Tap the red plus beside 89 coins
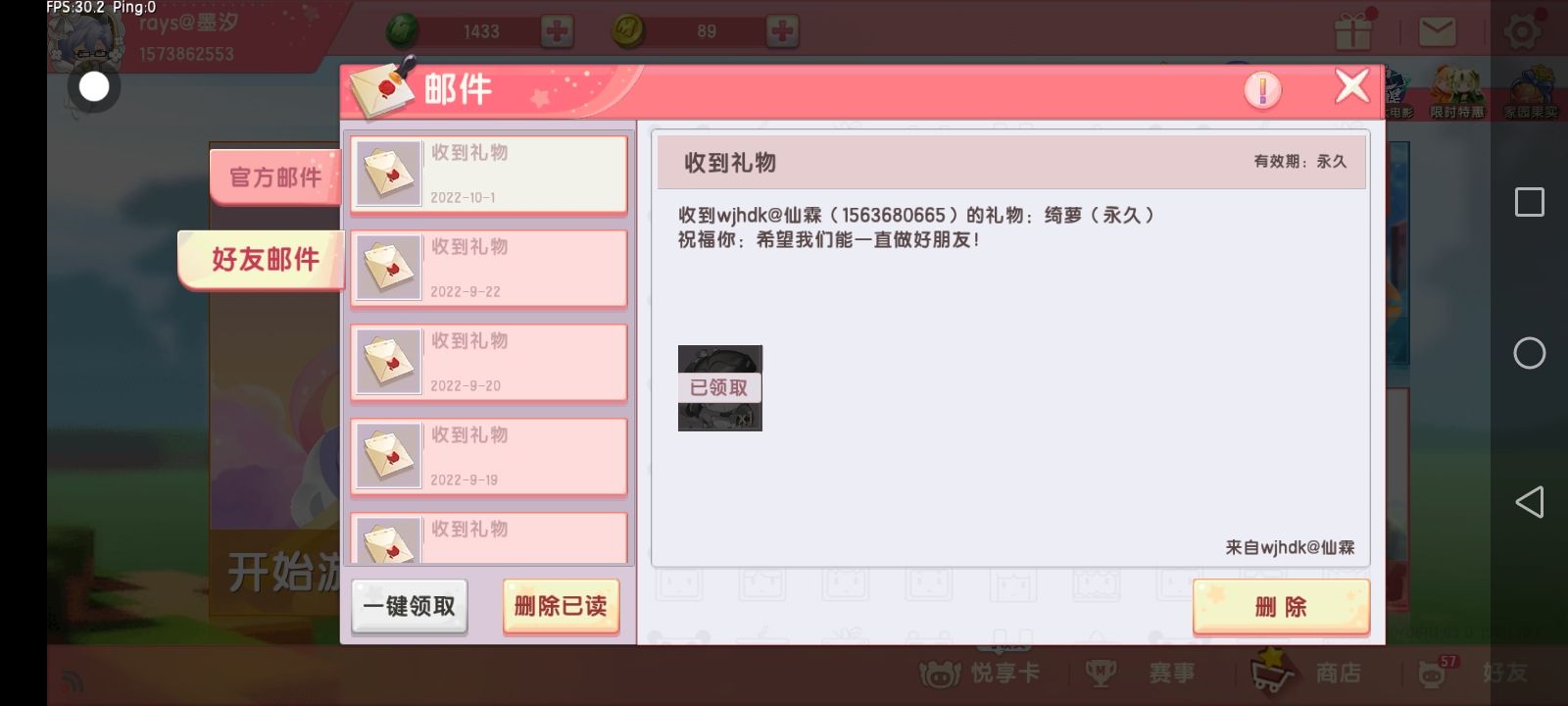Image resolution: width=1568 pixels, height=706 pixels. tap(781, 31)
